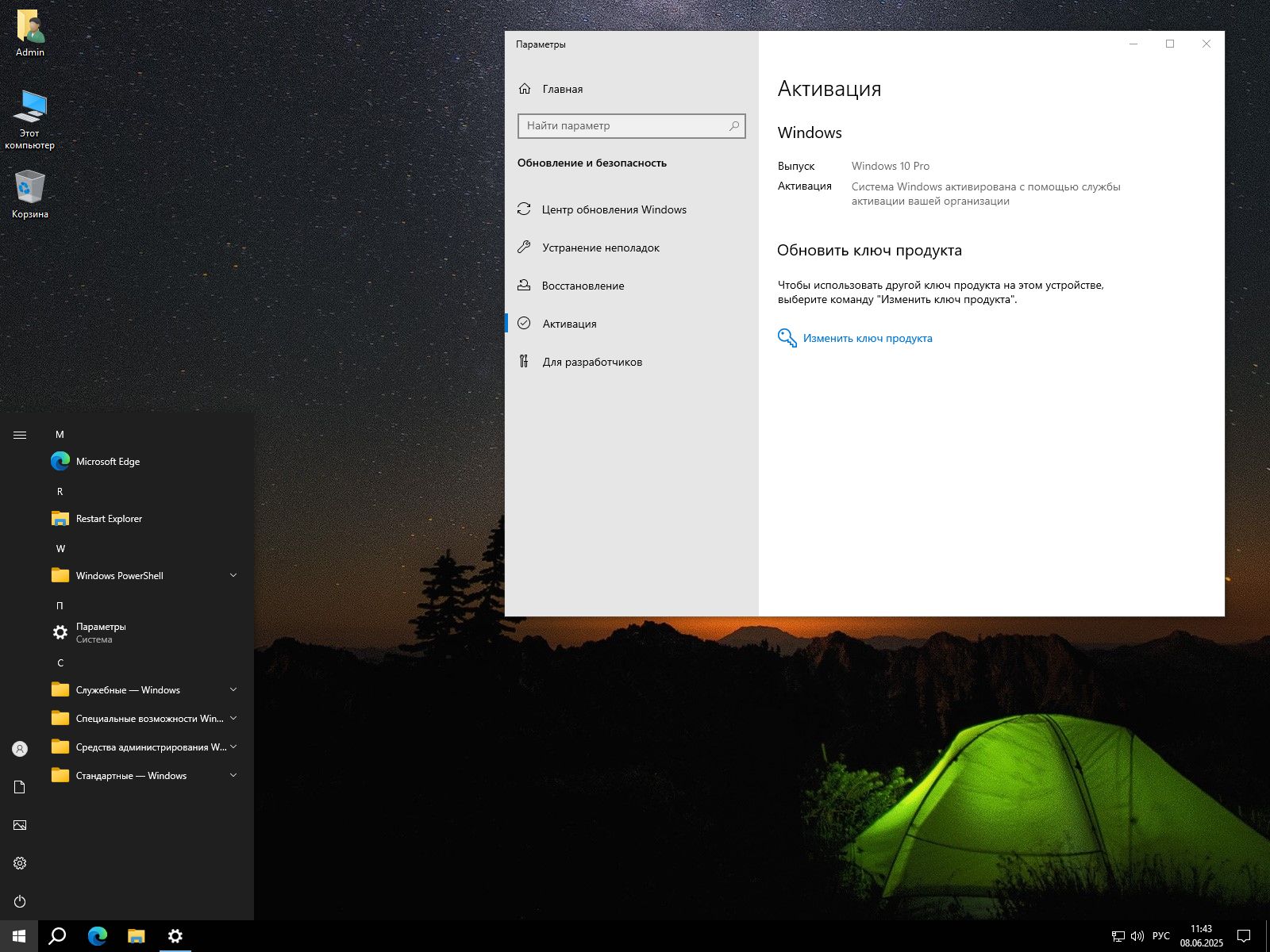Expand Служебные — Windows folder
Image resolution: width=1270 pixels, height=952 pixels.
147,690
